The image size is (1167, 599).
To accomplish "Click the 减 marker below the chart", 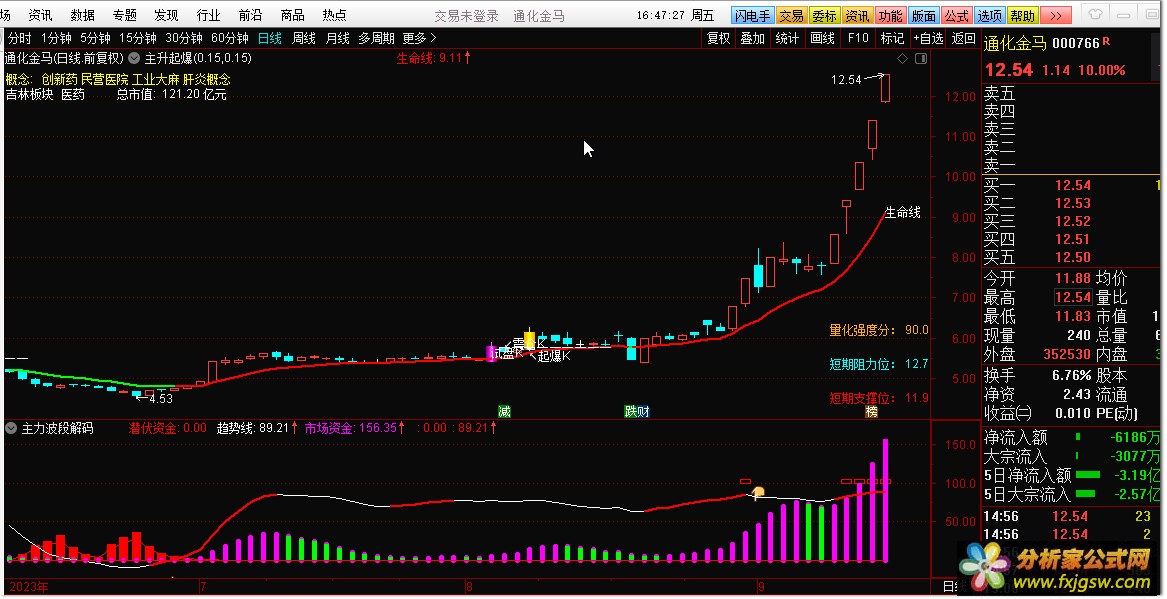I will point(504,411).
